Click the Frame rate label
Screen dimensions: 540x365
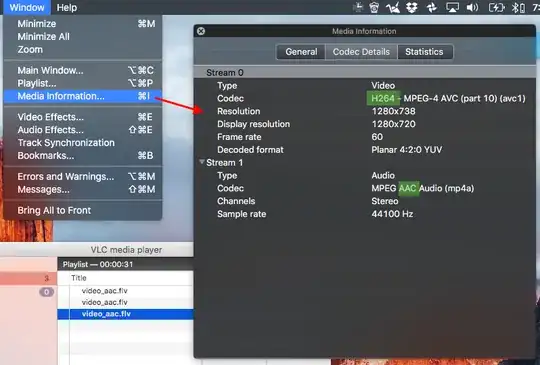point(239,137)
